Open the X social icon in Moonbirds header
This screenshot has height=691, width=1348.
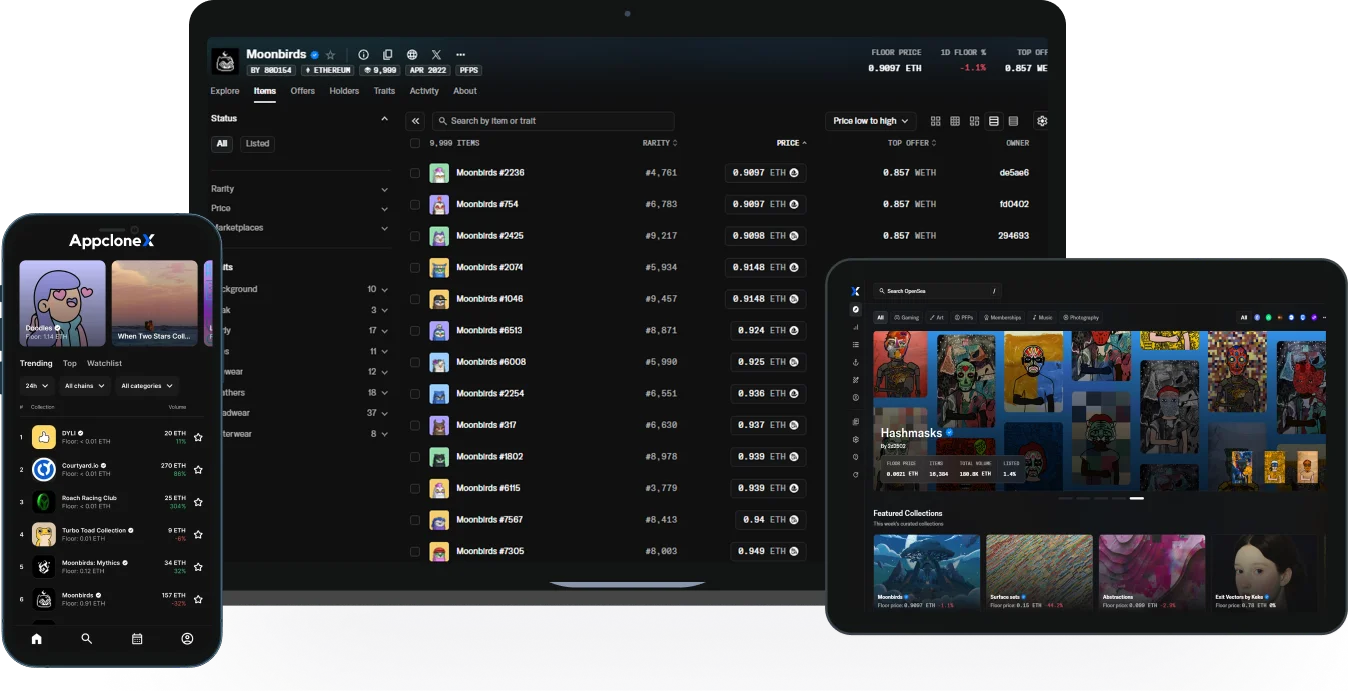(436, 55)
